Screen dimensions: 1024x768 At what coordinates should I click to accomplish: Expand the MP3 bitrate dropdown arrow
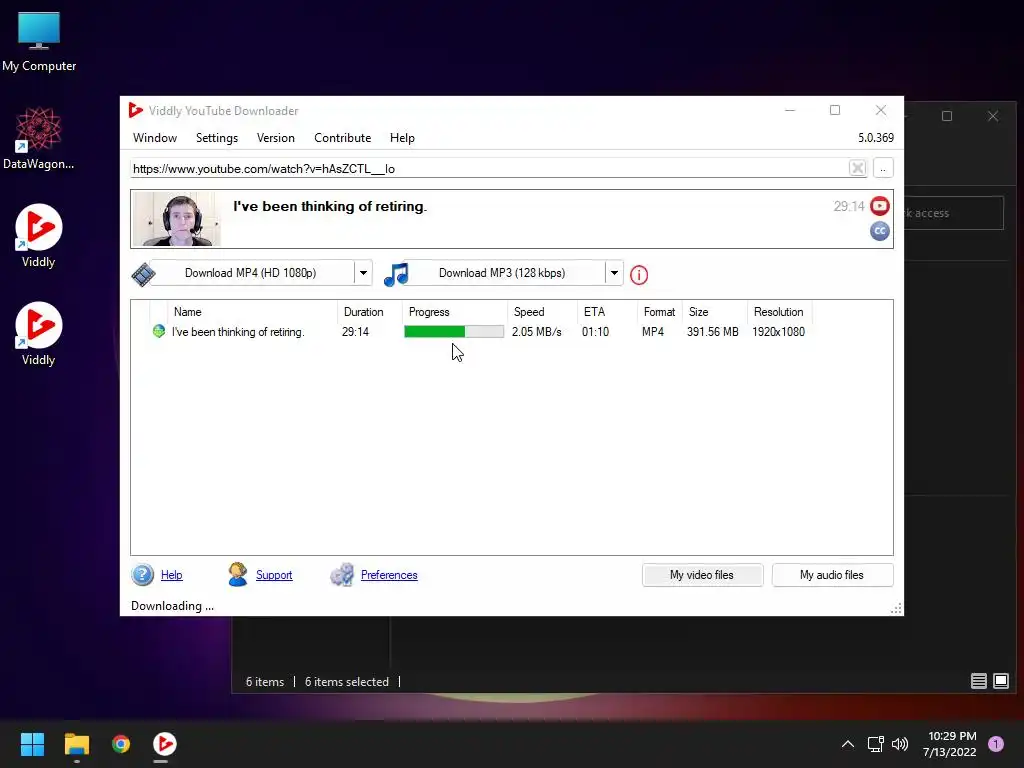[x=614, y=273]
